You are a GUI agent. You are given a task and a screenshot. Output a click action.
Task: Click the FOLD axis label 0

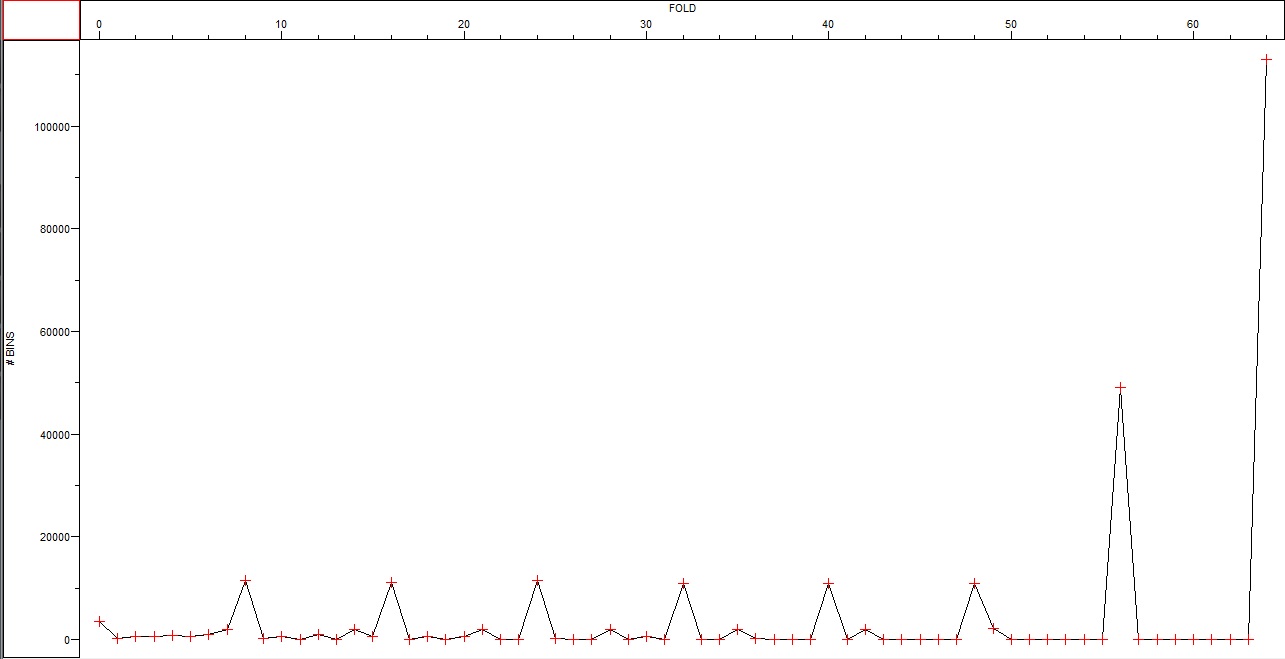click(x=99, y=23)
